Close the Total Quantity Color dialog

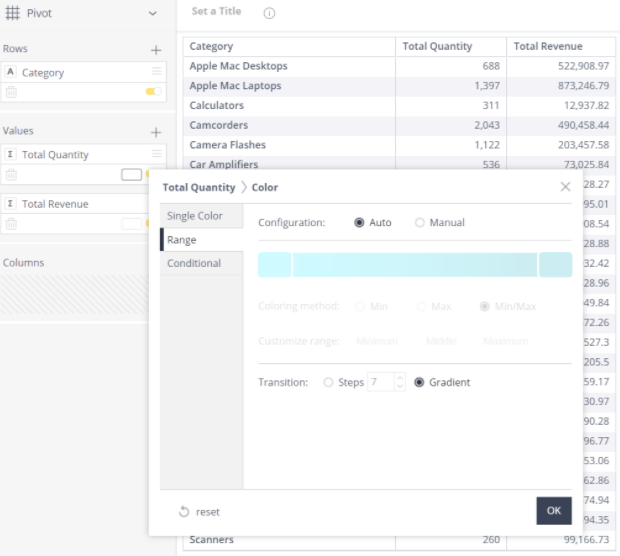click(x=565, y=187)
